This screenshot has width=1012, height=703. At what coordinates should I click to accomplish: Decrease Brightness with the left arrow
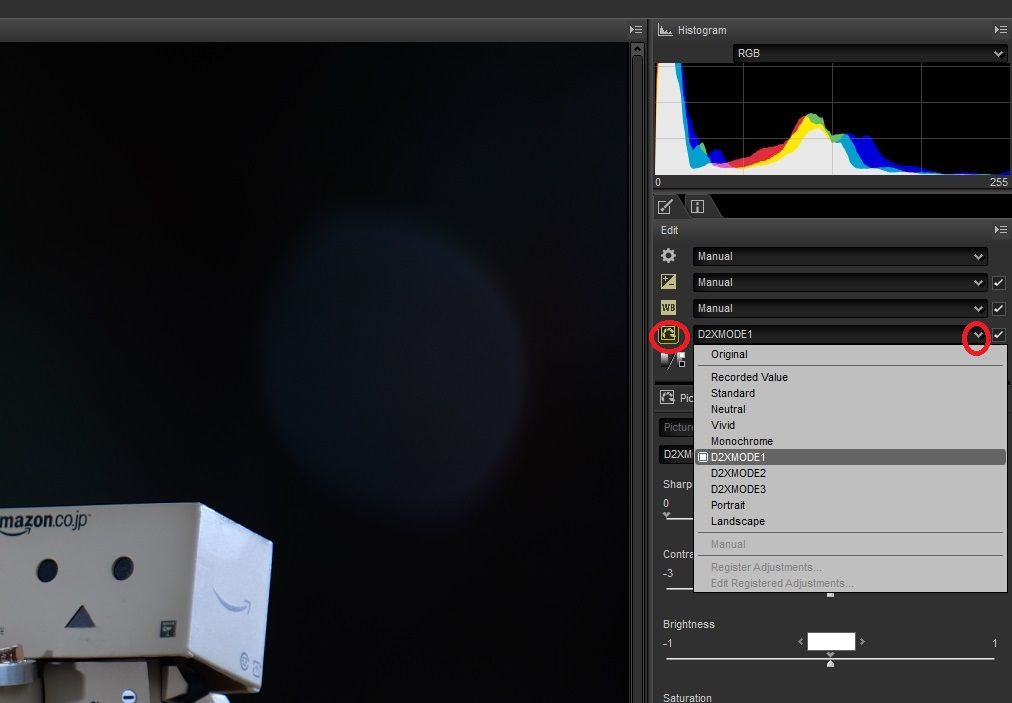point(800,642)
